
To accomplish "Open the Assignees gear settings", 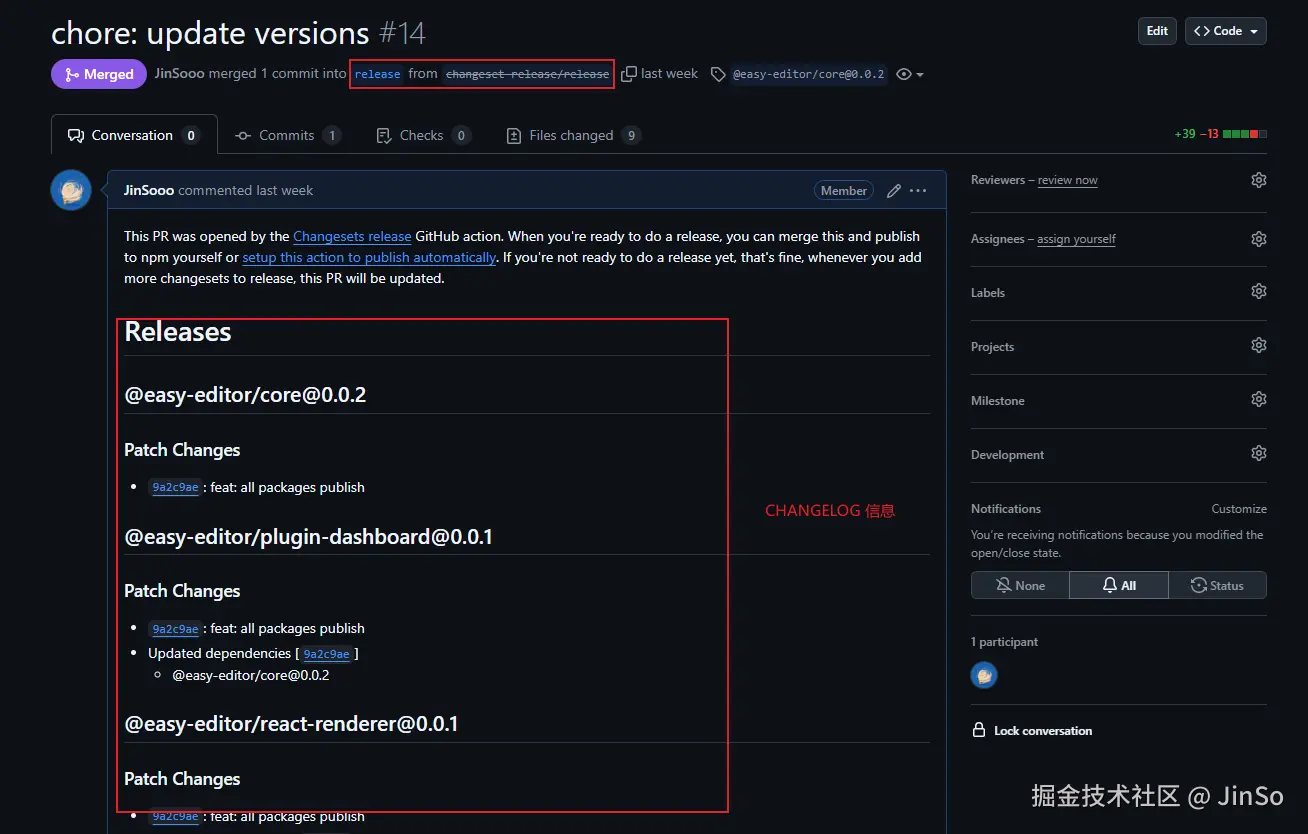I will [1258, 239].
